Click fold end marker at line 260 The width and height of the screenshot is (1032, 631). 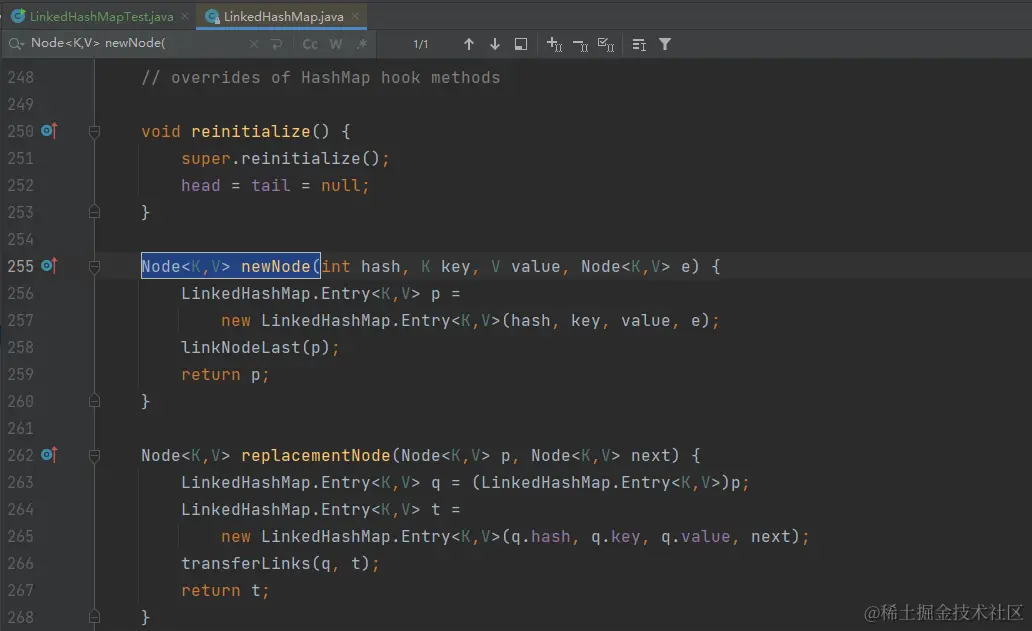[x=94, y=401]
